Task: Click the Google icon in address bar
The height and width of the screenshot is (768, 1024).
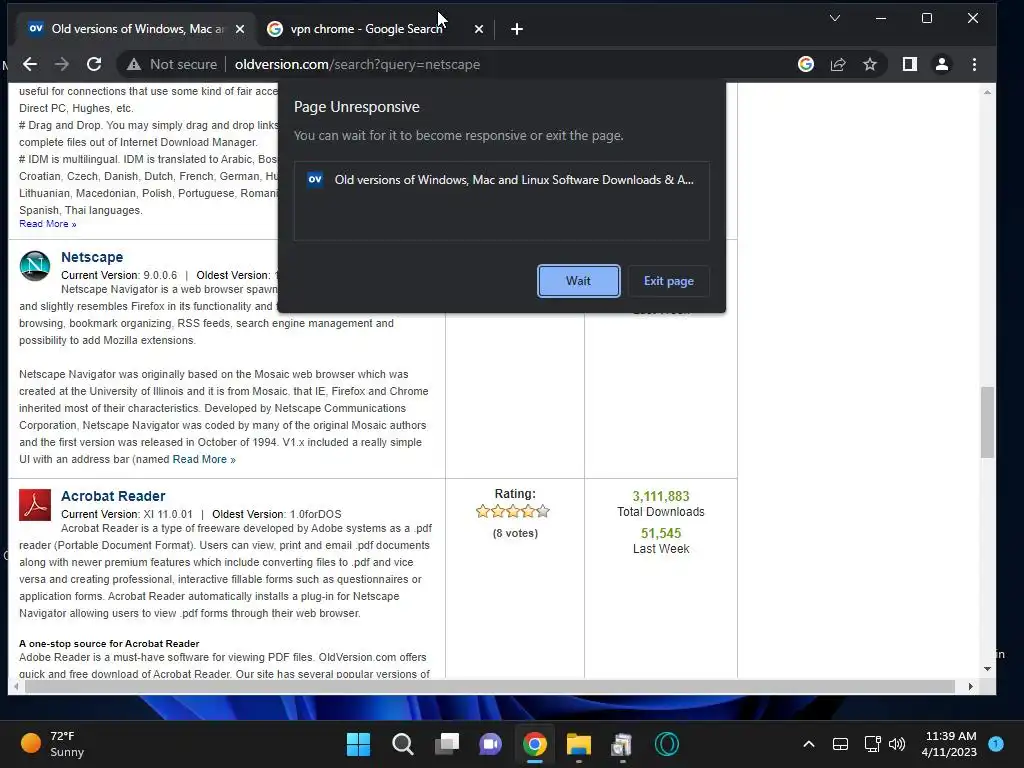Action: [x=806, y=64]
